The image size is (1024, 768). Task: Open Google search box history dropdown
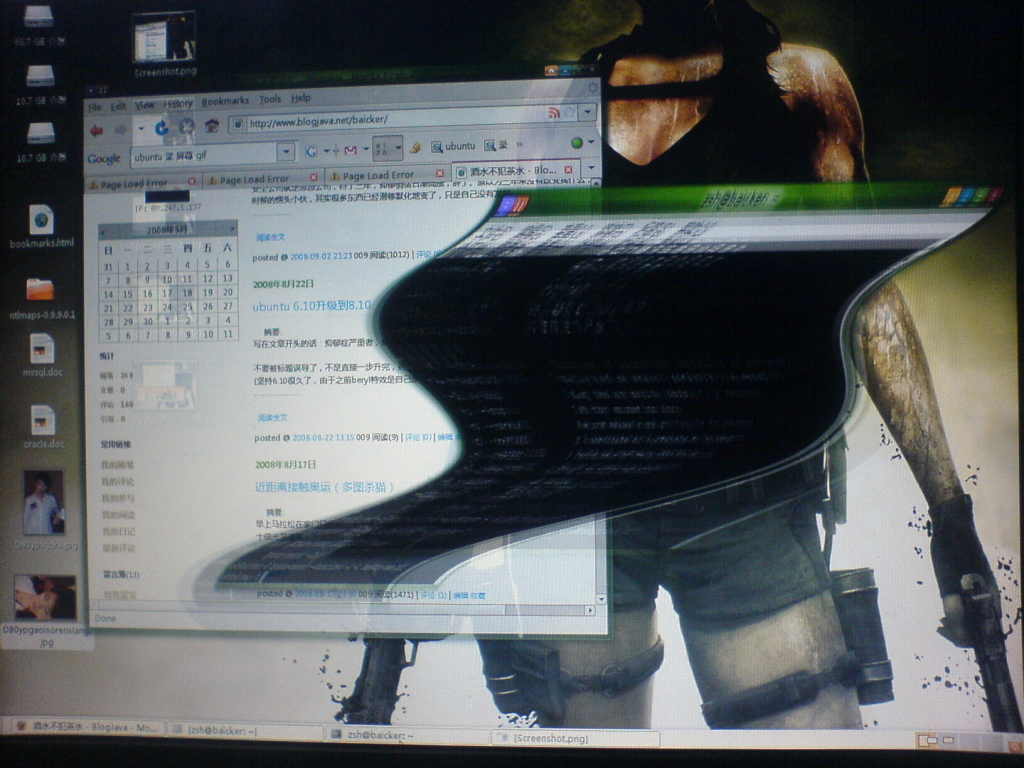tap(285, 152)
